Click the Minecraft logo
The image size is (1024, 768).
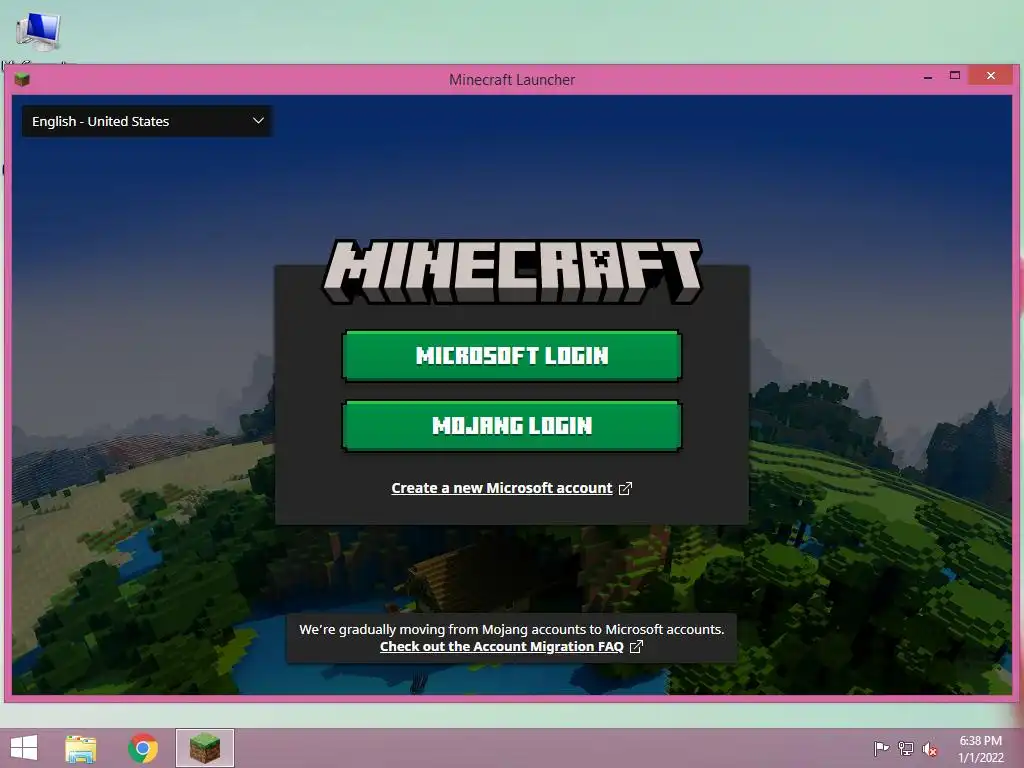512,271
